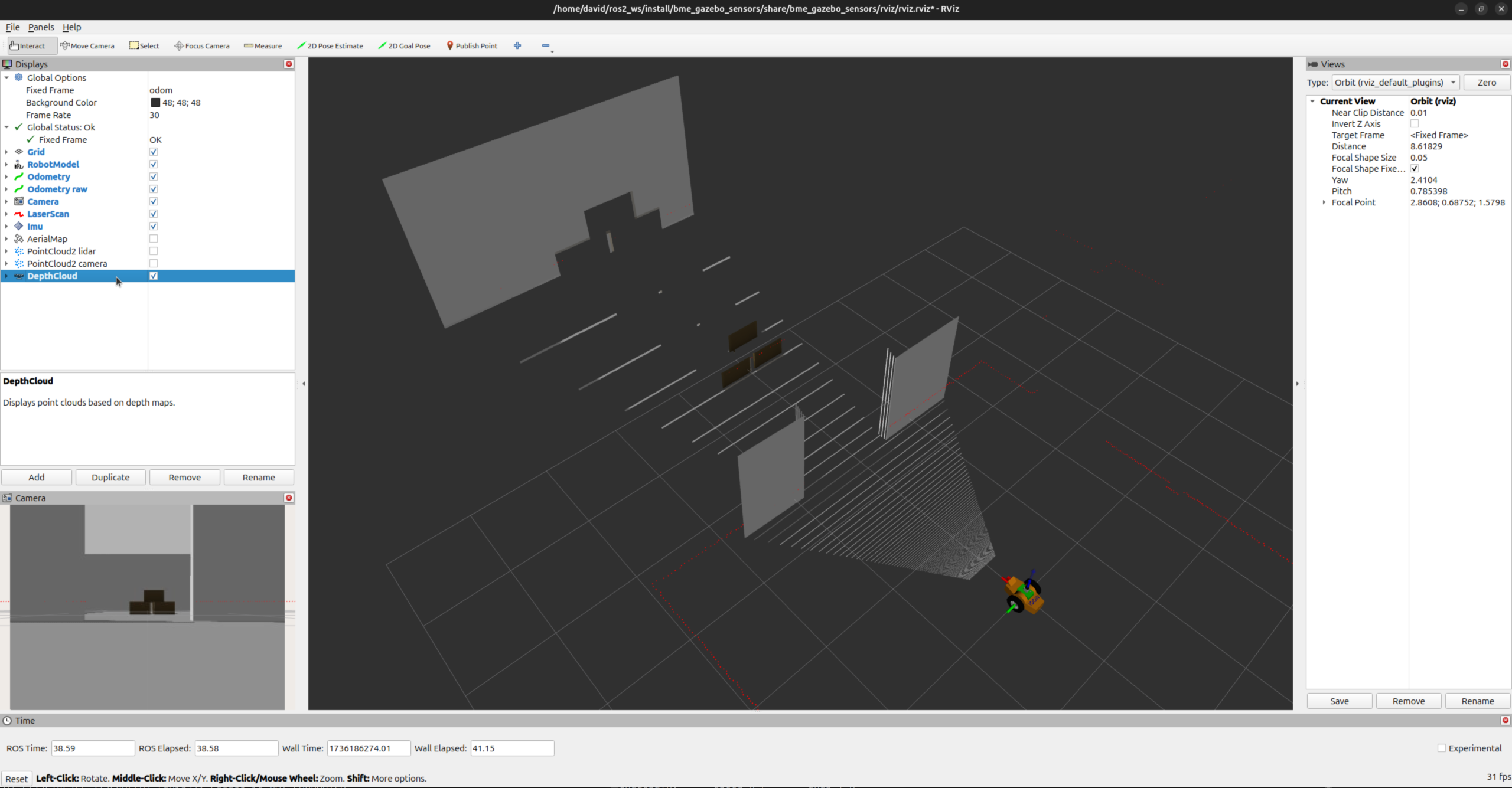This screenshot has height=788, width=1512.
Task: Activate the Measure tool
Action: pos(263,45)
